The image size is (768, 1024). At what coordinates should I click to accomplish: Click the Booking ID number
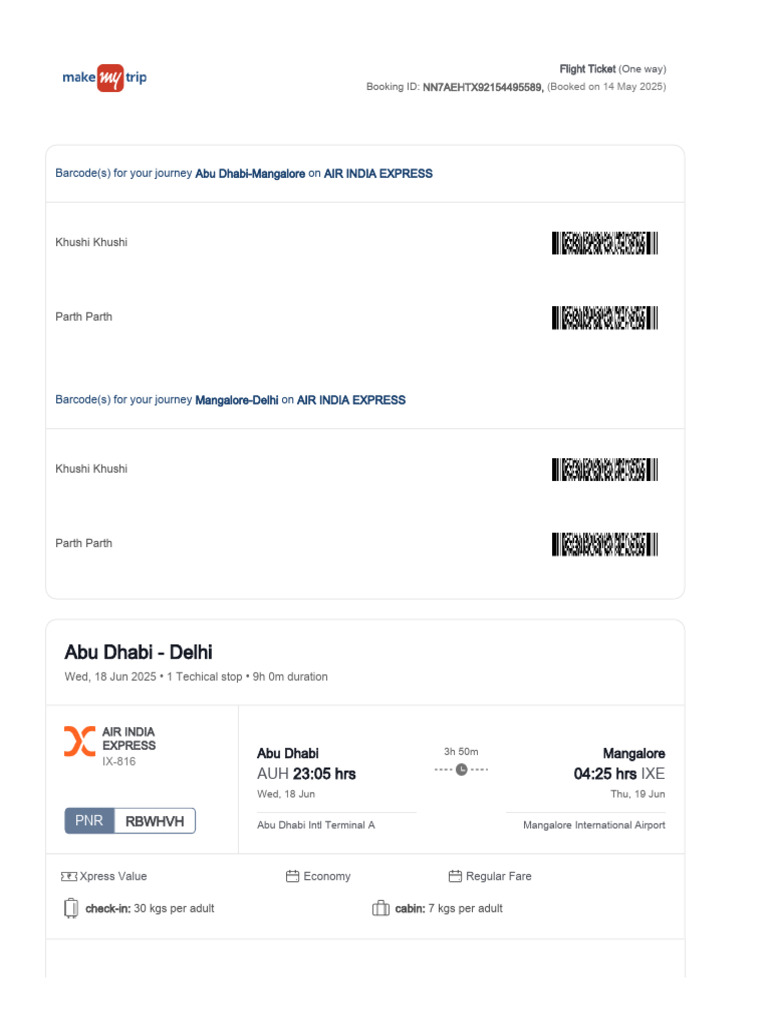point(482,87)
